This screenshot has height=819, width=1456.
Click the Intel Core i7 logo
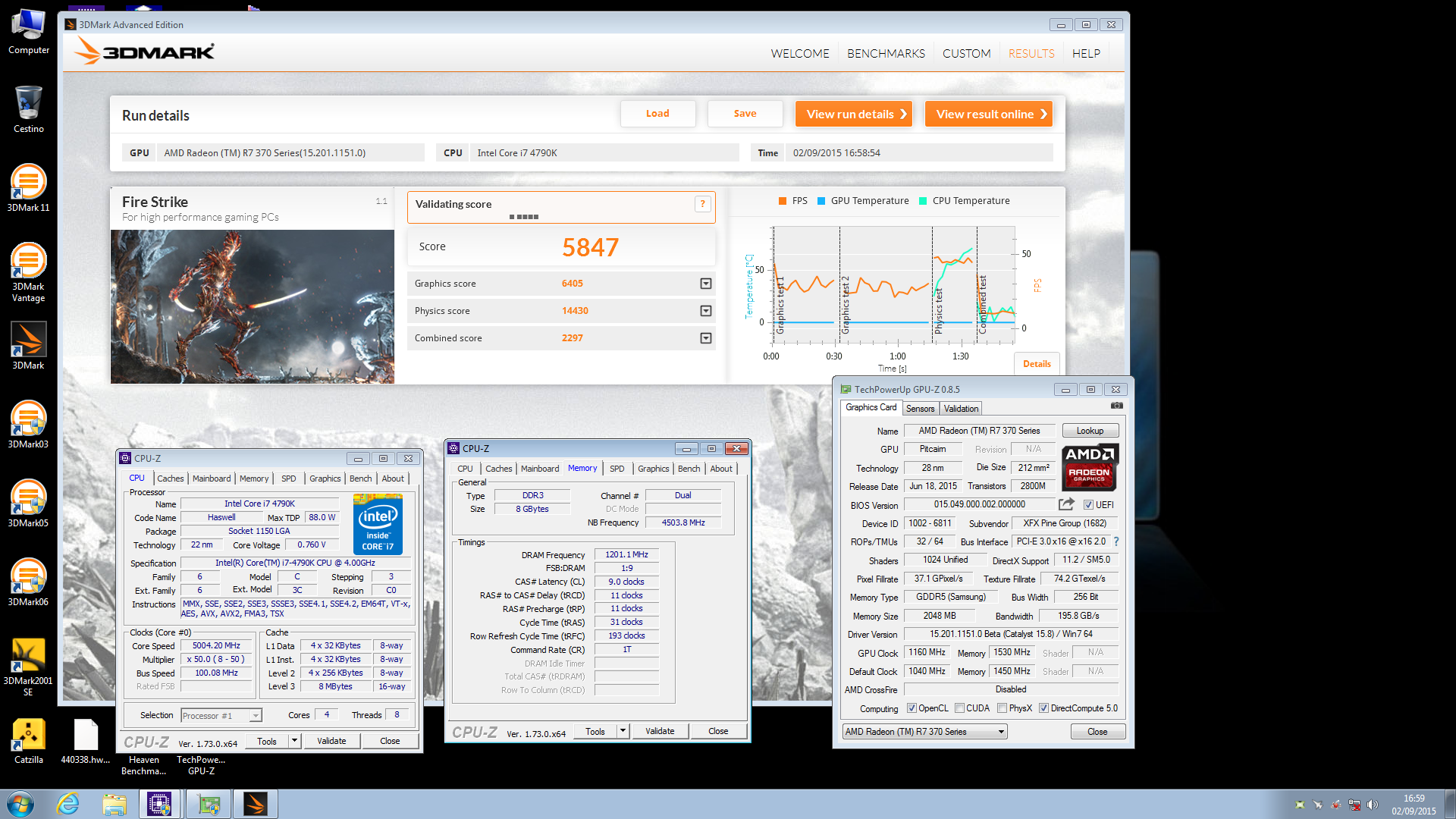tap(378, 524)
